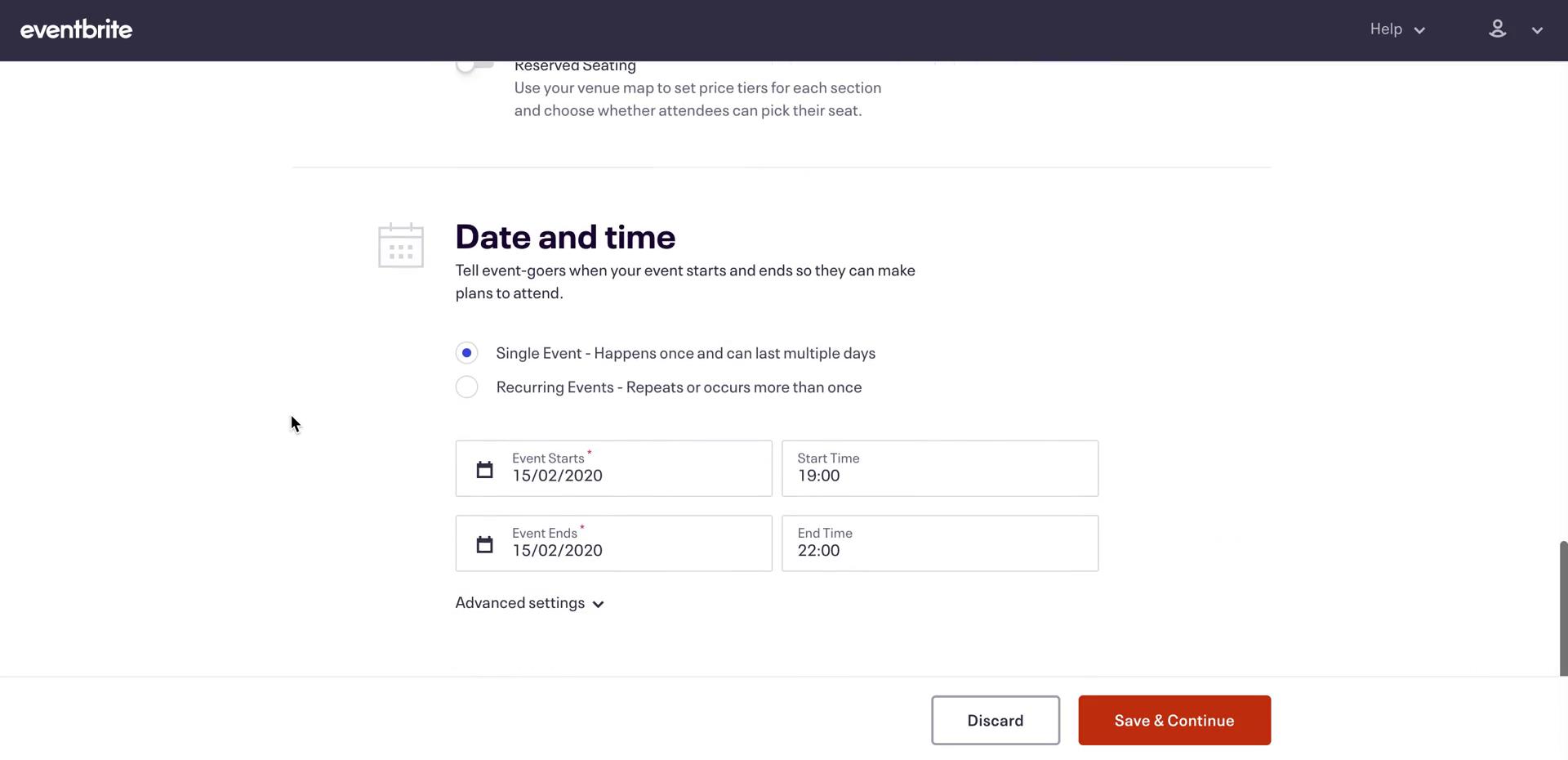The height and width of the screenshot is (760, 1568).
Task: Expand Advanced settings
Action: coord(529,603)
